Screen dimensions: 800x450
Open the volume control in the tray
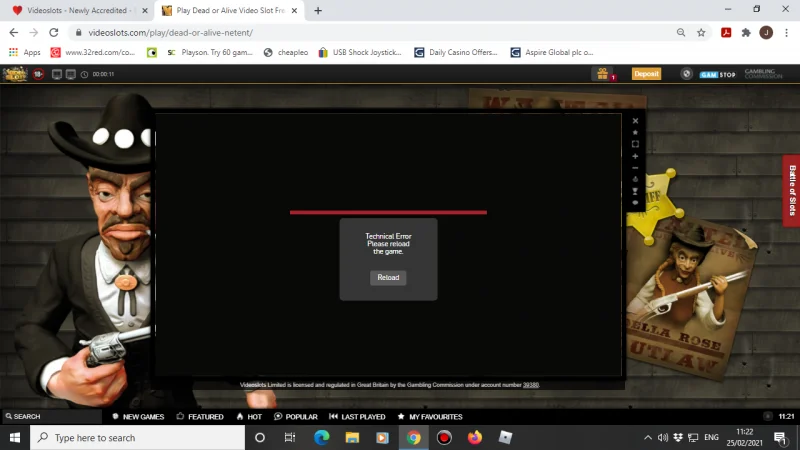(663, 438)
